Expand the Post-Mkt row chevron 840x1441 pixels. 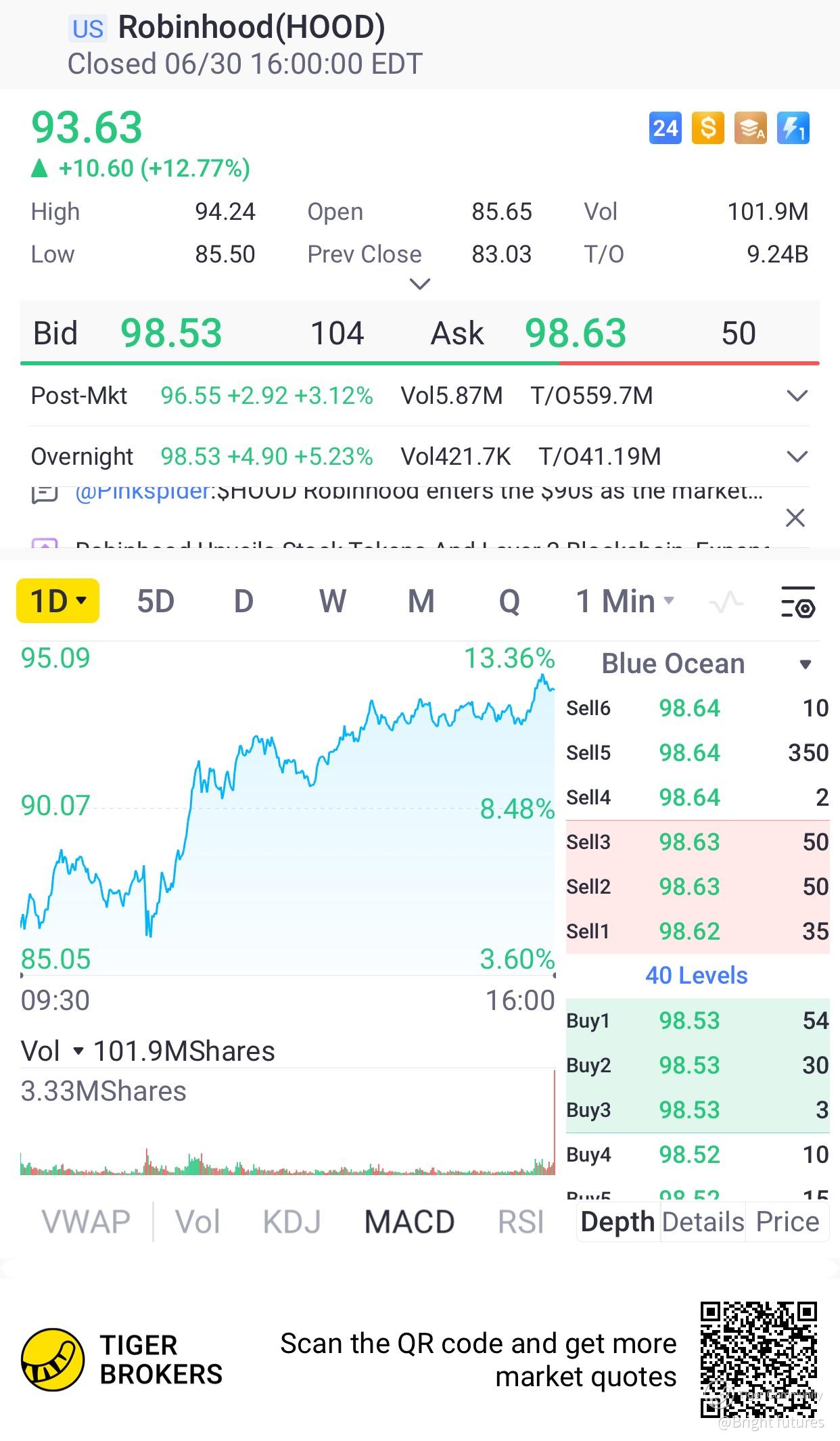797,396
